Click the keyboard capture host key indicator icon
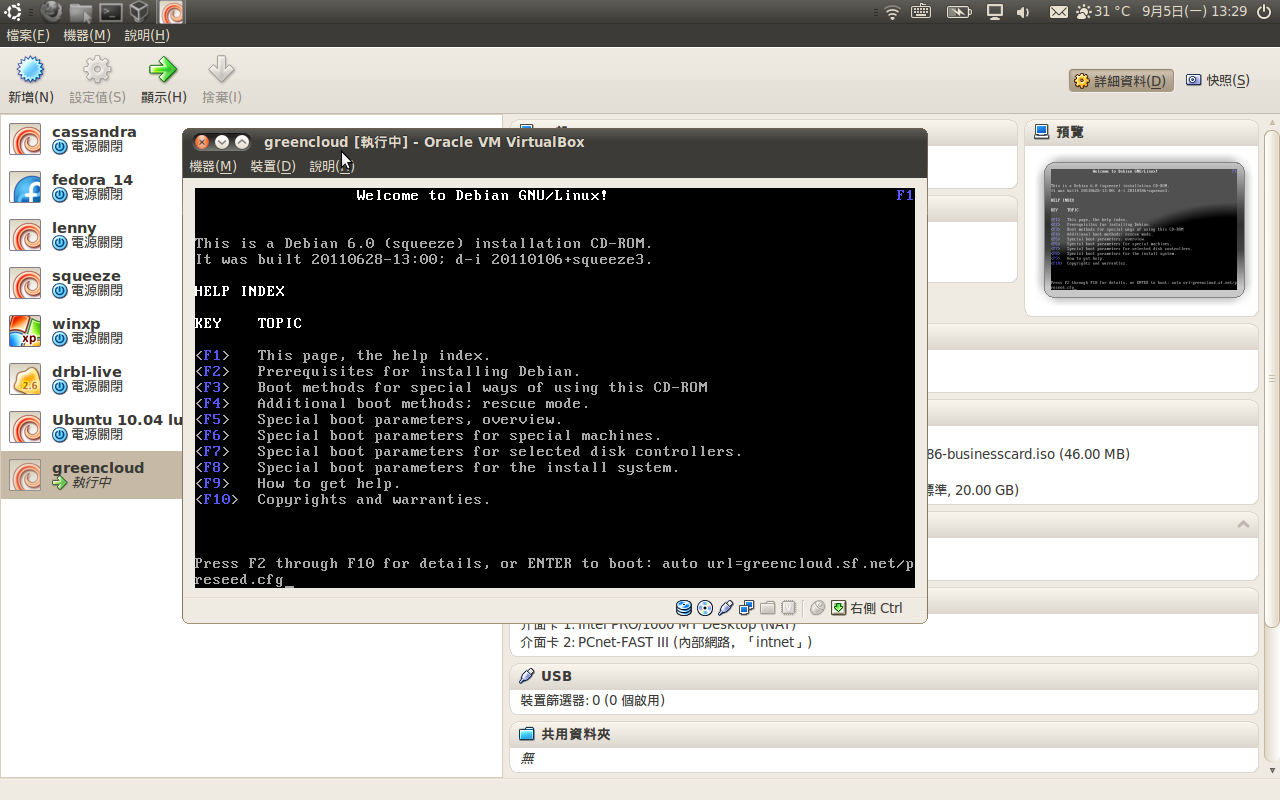1280x800 pixels. (x=839, y=608)
